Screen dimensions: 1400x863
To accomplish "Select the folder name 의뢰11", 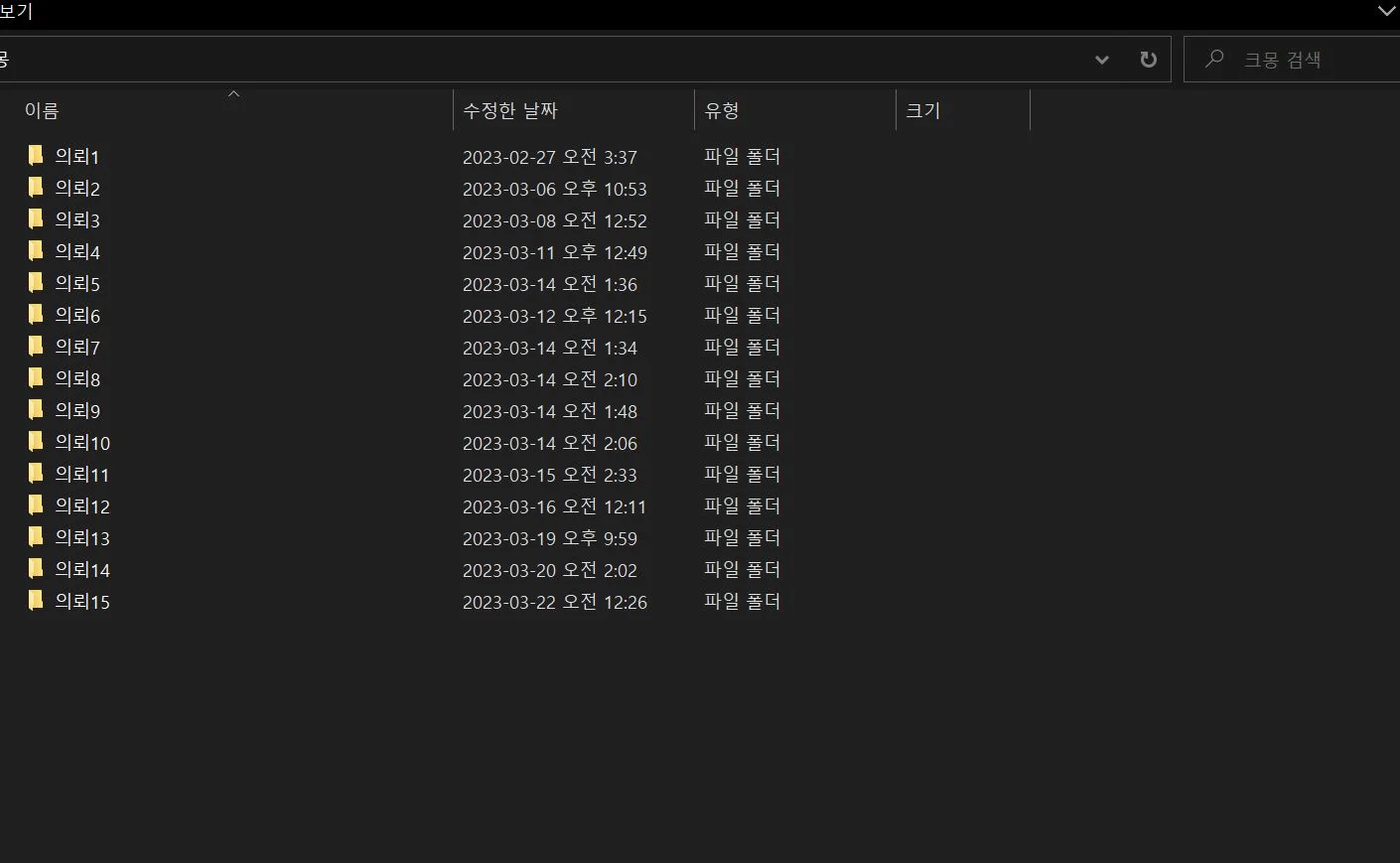I will point(82,475).
